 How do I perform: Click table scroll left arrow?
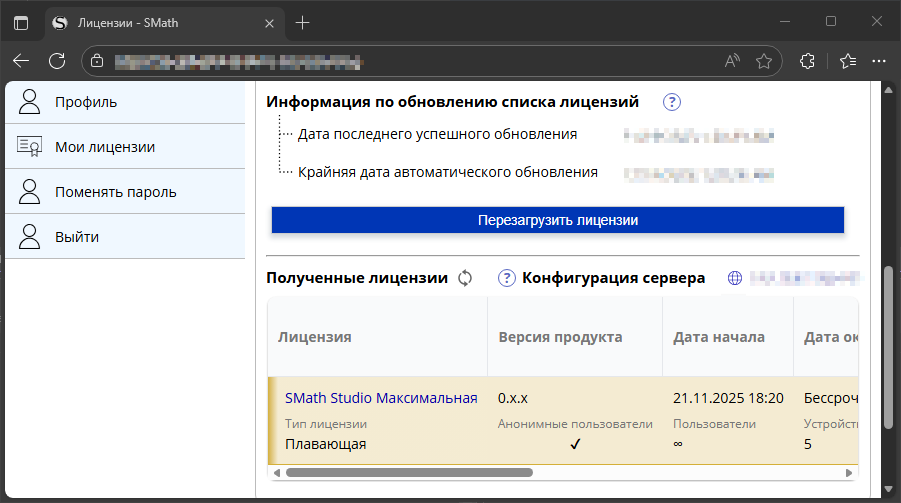[x=277, y=473]
